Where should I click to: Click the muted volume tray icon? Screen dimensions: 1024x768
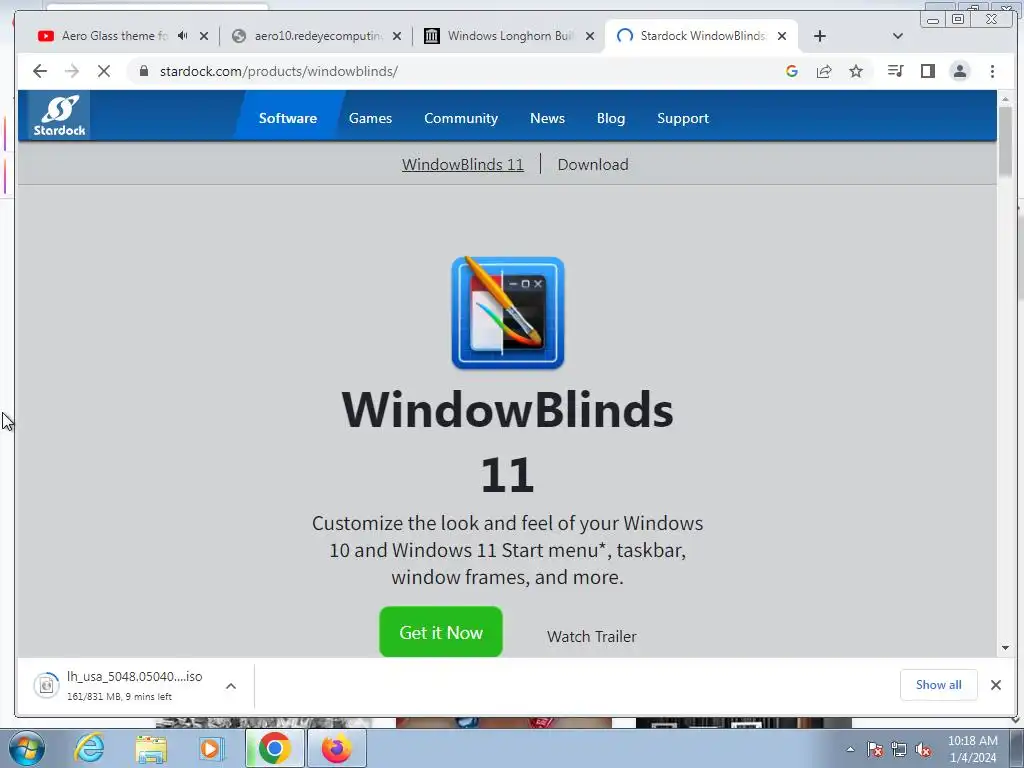(923, 749)
